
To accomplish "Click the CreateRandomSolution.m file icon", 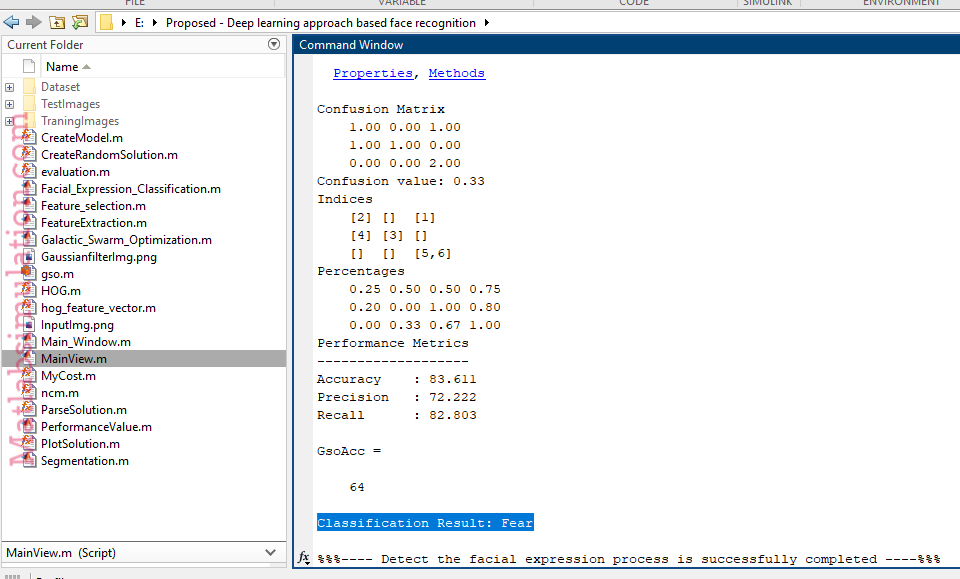I will [x=28, y=155].
